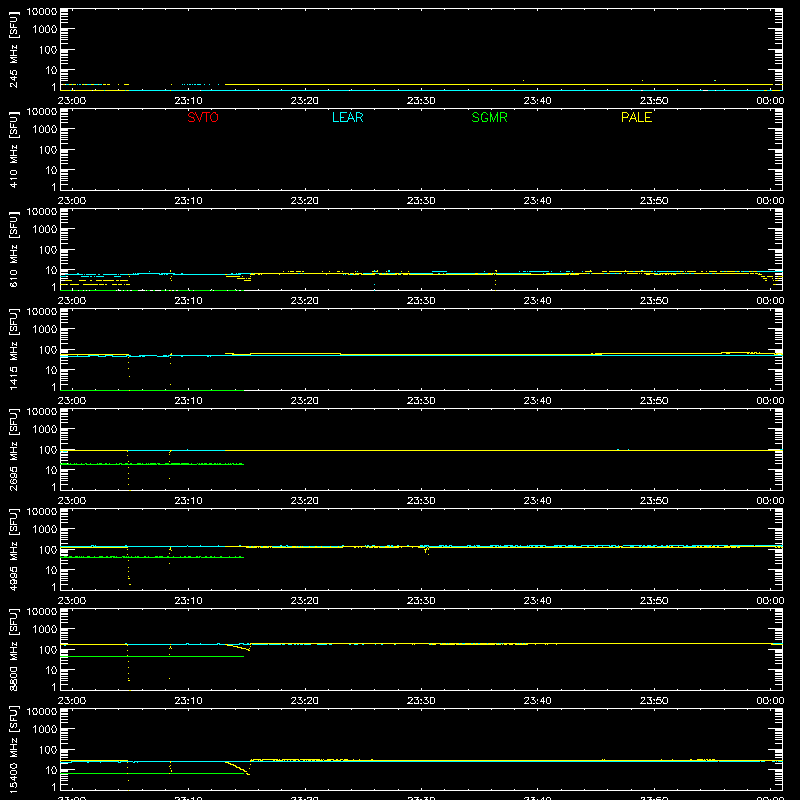Click the 23:40 time label under 410 MHz plot
Image resolution: width=800 pixels, height=800 pixels.
click(x=537, y=201)
